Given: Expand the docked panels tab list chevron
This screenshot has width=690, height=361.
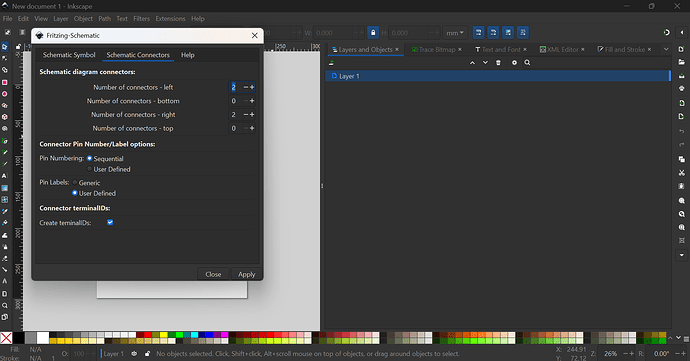Looking at the screenshot, I should click(x=666, y=49).
